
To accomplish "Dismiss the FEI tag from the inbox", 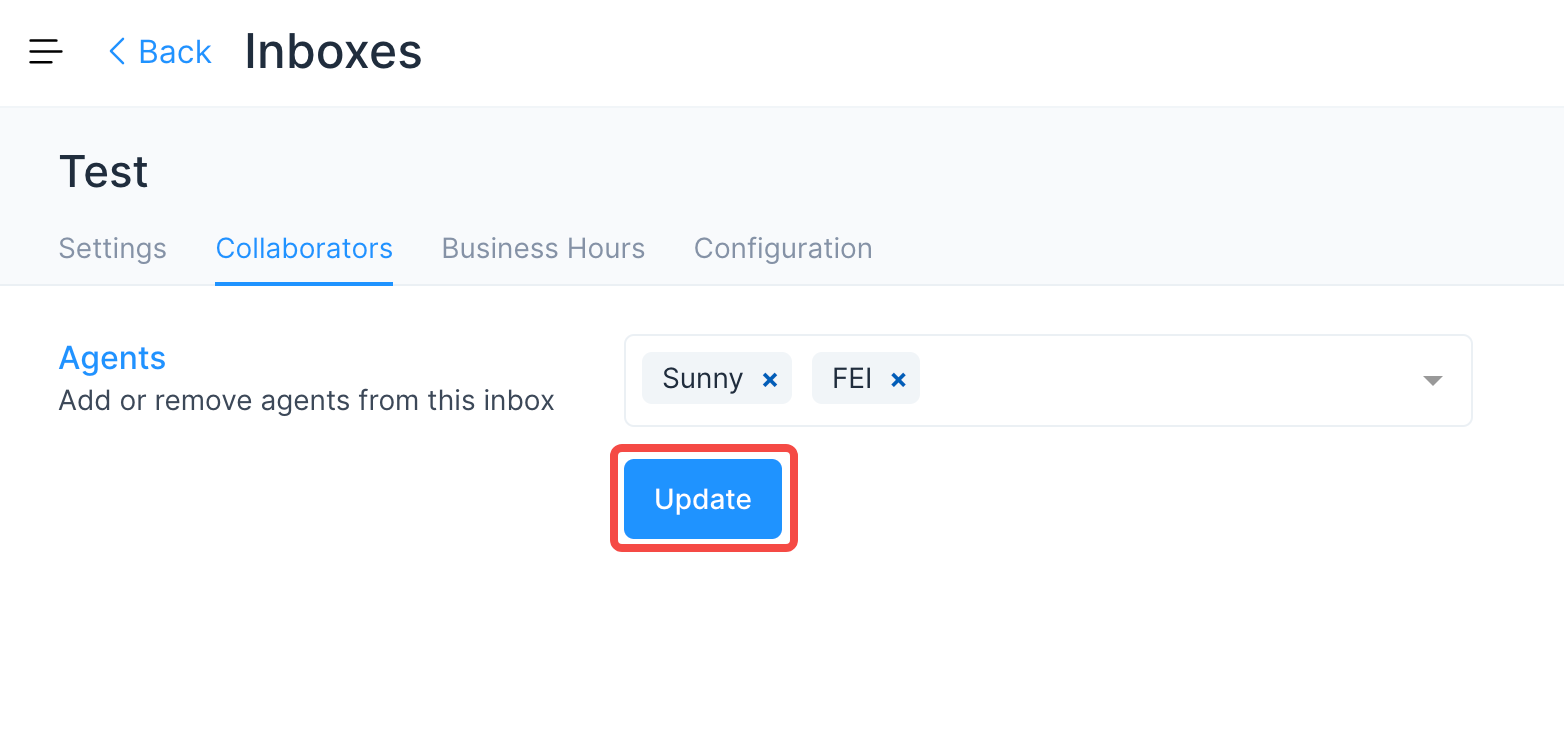I will (x=897, y=379).
